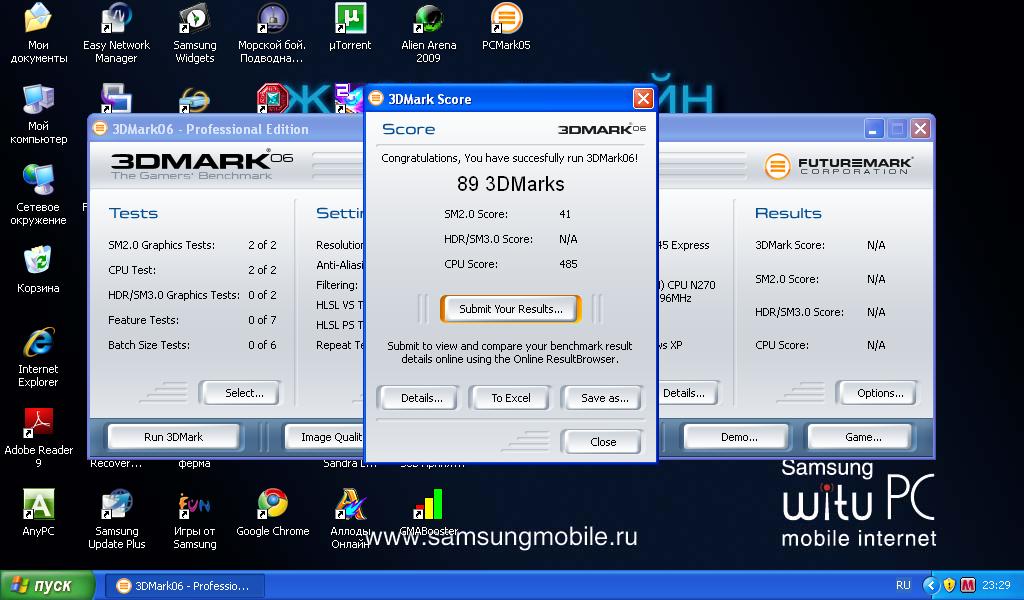This screenshot has width=1024, height=600.
Task: Select the Alien Arena 2009 icon
Action: tap(428, 33)
